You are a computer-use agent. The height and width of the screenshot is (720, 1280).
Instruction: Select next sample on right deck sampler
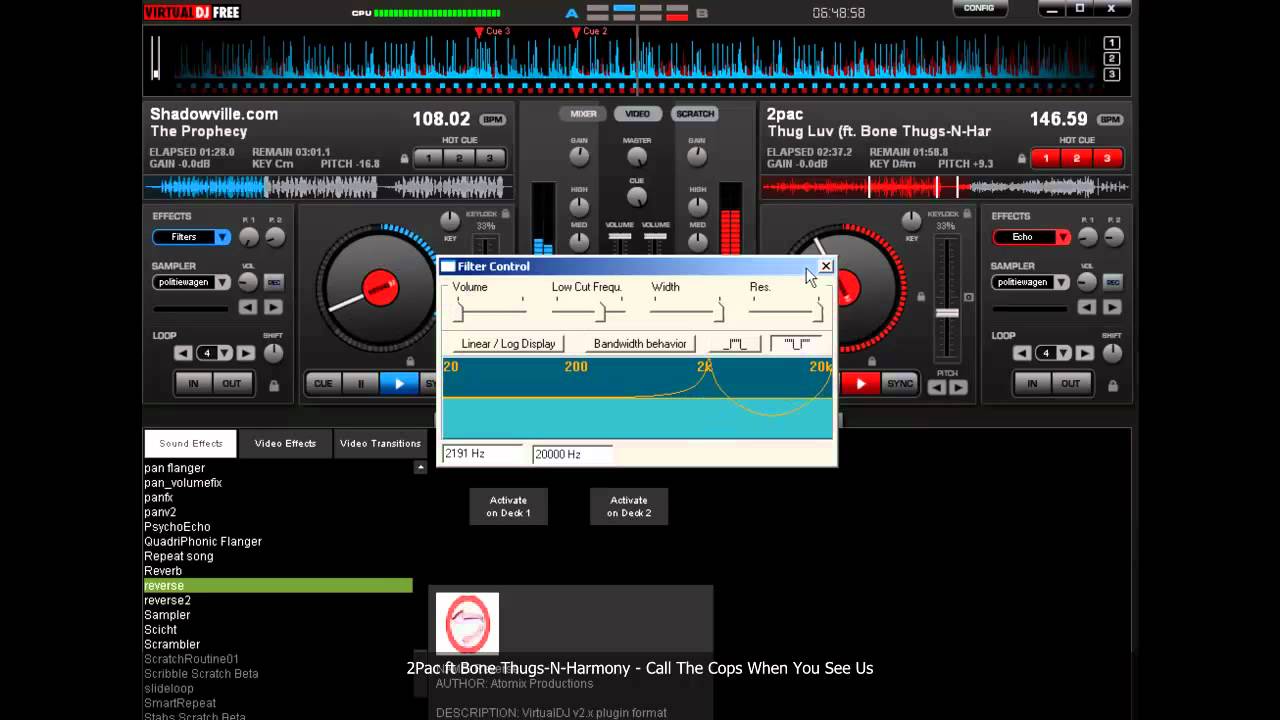(1111, 307)
